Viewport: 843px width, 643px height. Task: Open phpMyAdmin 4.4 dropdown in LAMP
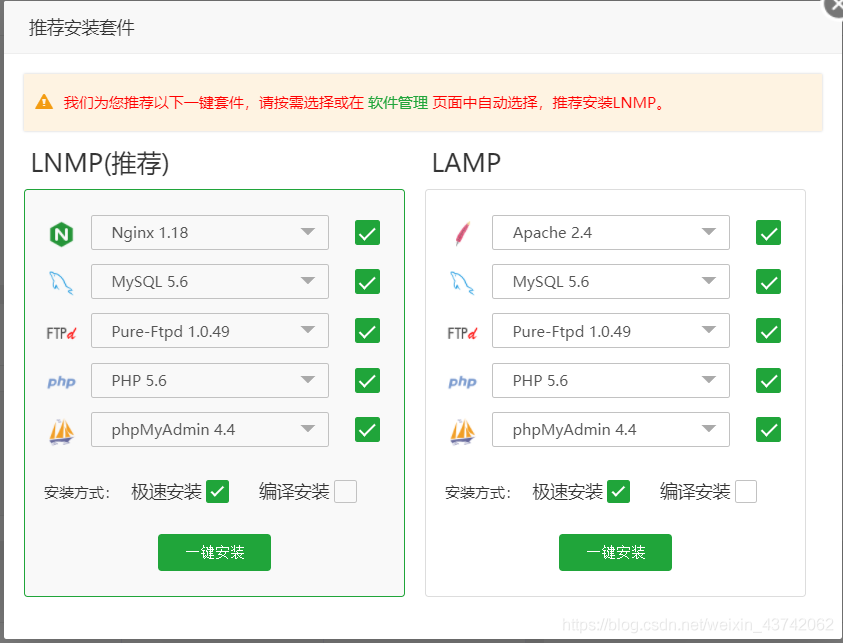(611, 430)
